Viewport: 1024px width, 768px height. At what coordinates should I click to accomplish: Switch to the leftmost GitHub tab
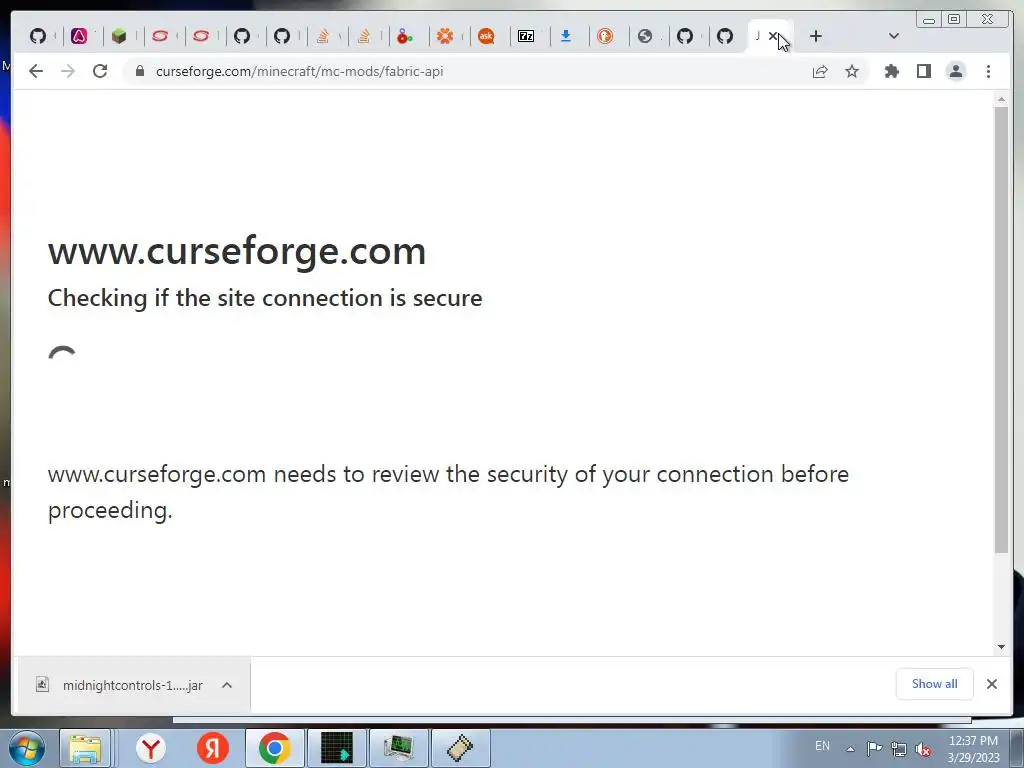(x=38, y=36)
